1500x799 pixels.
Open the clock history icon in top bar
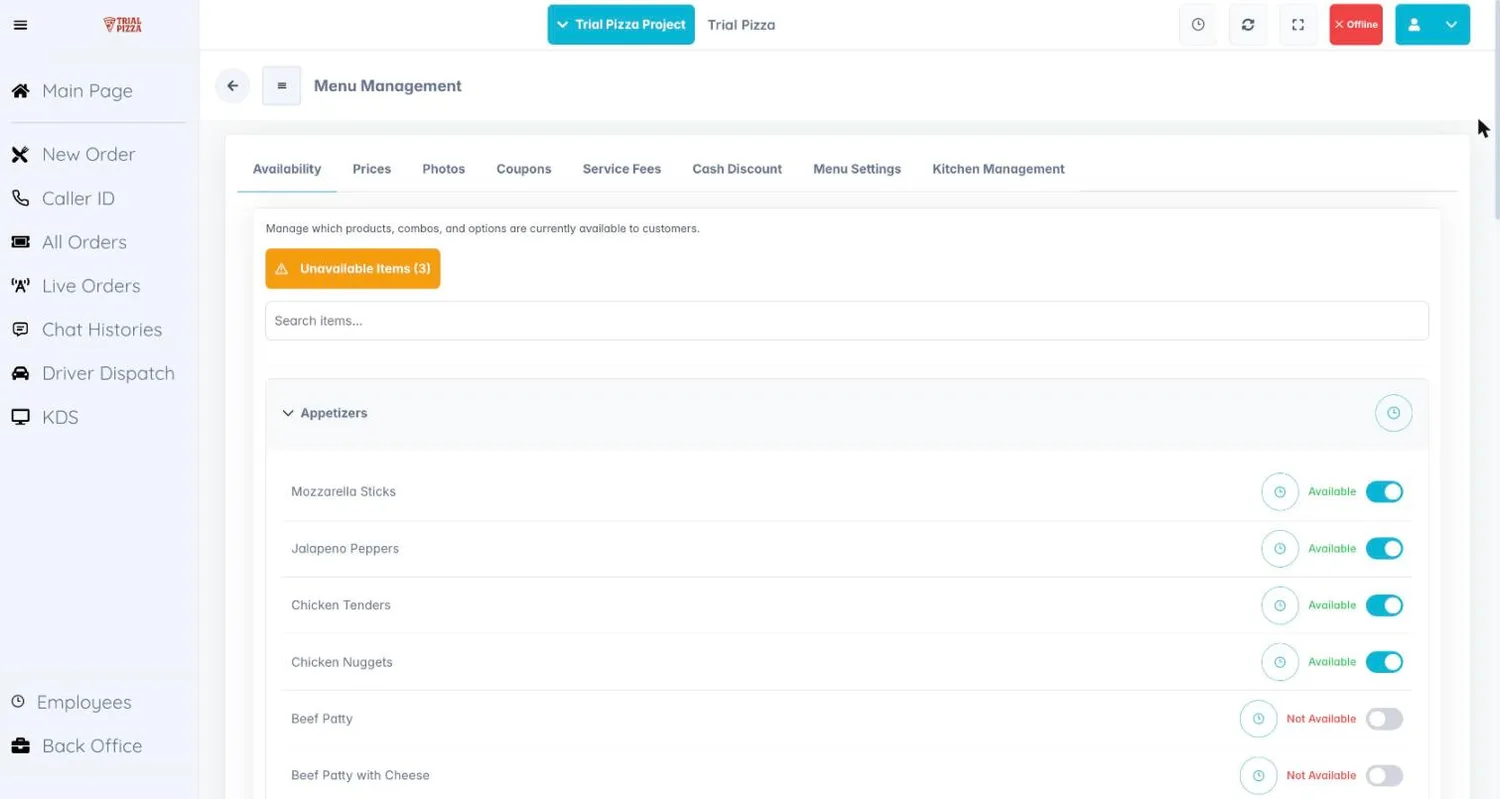point(1198,25)
